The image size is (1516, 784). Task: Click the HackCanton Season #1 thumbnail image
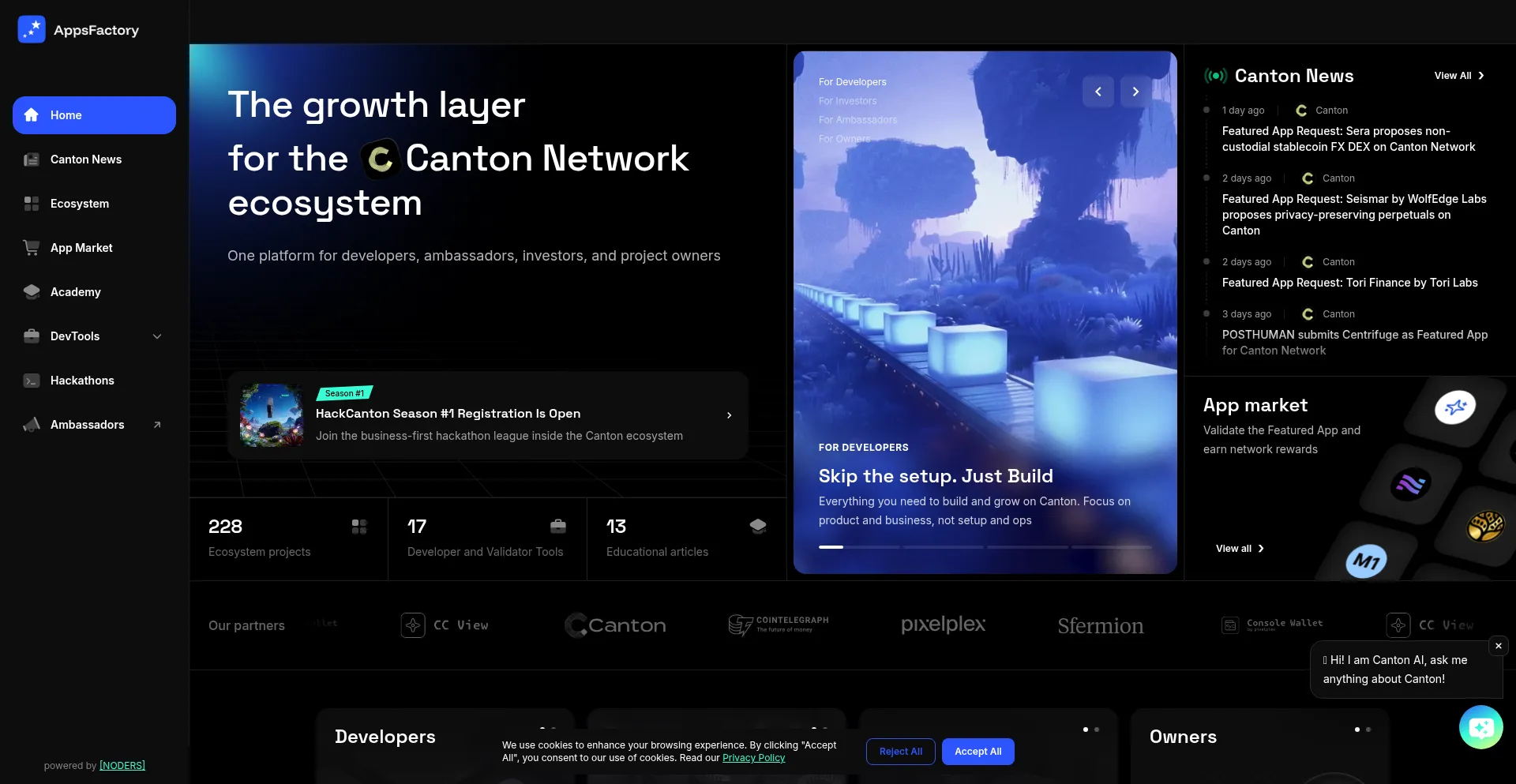(272, 415)
